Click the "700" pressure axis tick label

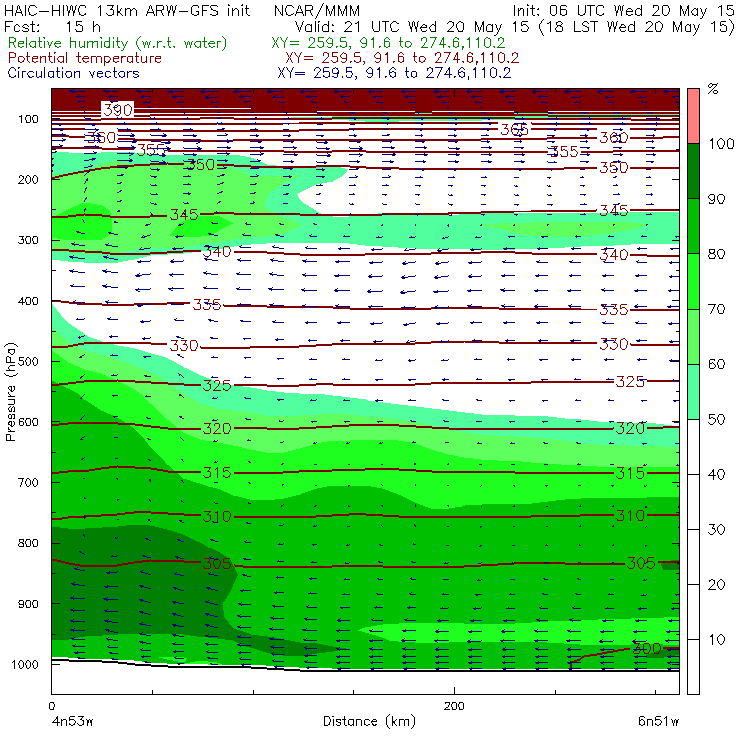coord(28,483)
